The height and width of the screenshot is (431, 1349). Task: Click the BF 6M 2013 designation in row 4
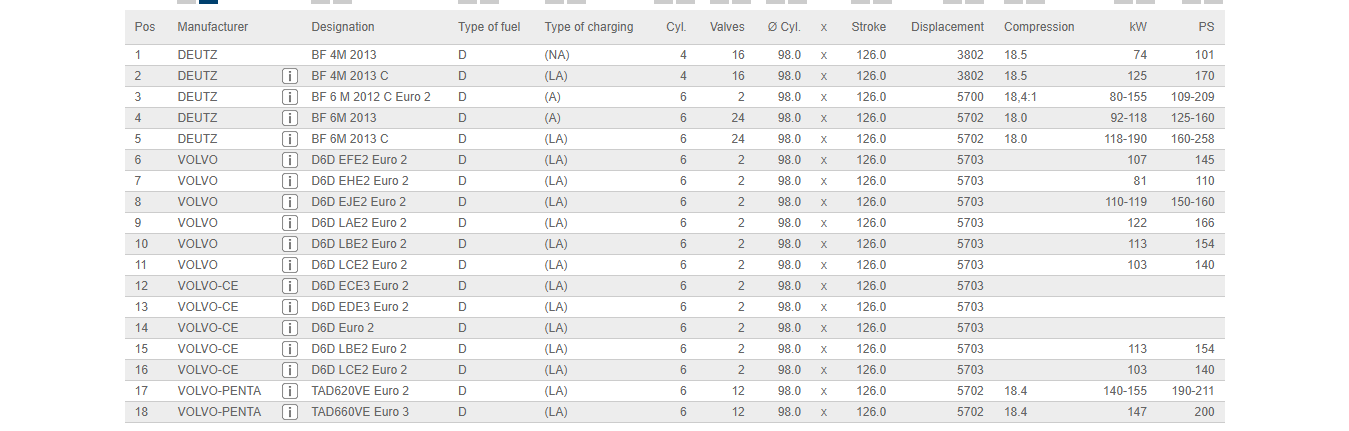(x=344, y=118)
